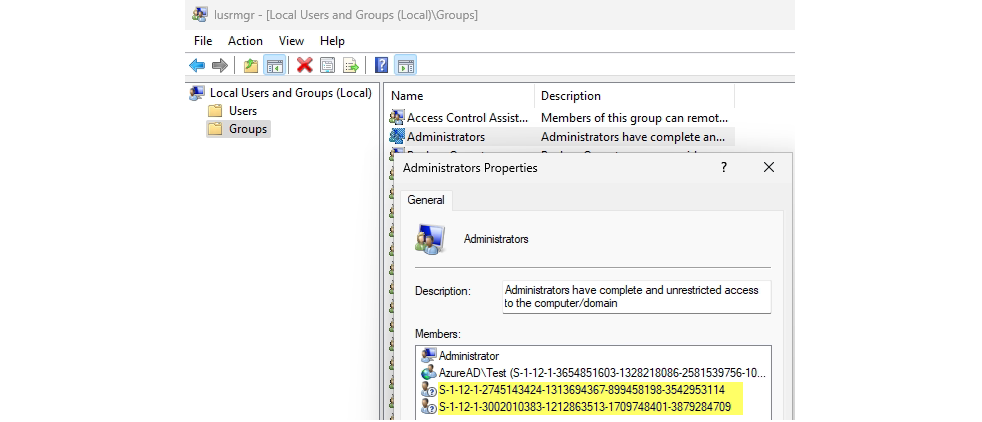Click the question mark help button in dialog

[x=723, y=167]
